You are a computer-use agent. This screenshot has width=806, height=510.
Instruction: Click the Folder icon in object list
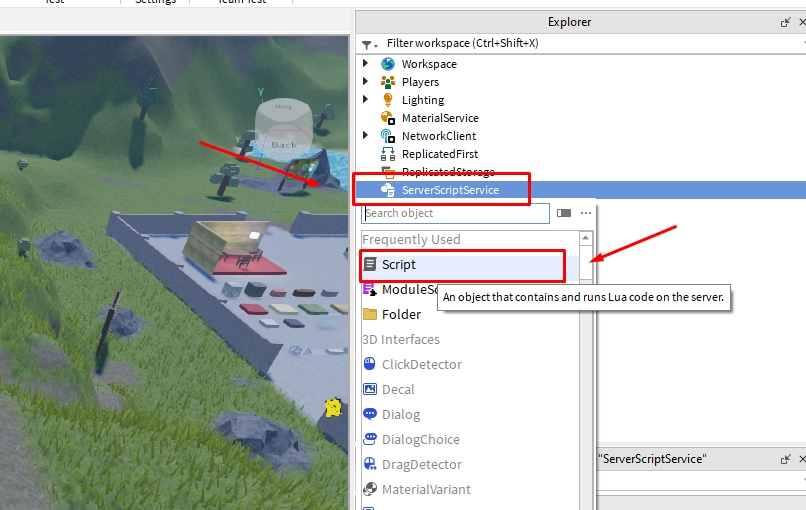click(x=370, y=314)
